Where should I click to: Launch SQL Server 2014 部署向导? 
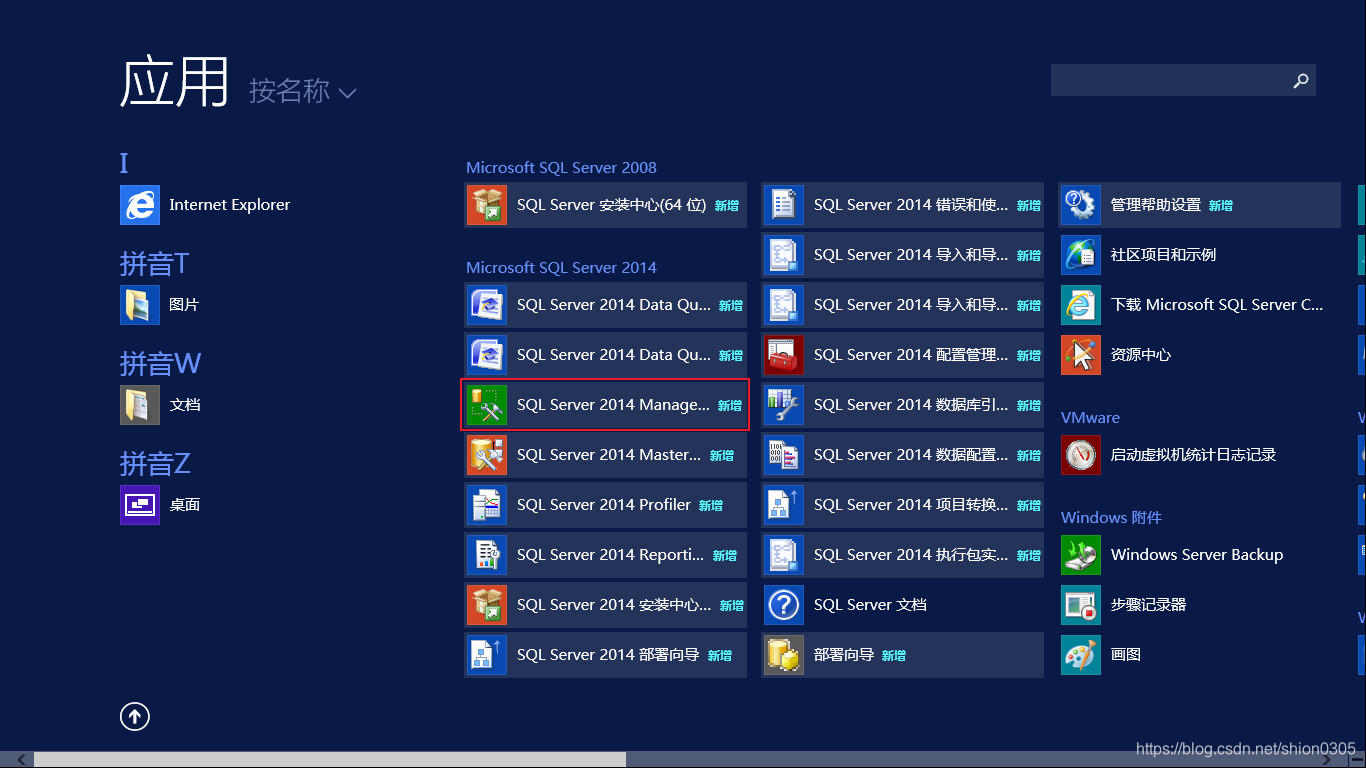pyautogui.click(x=606, y=655)
